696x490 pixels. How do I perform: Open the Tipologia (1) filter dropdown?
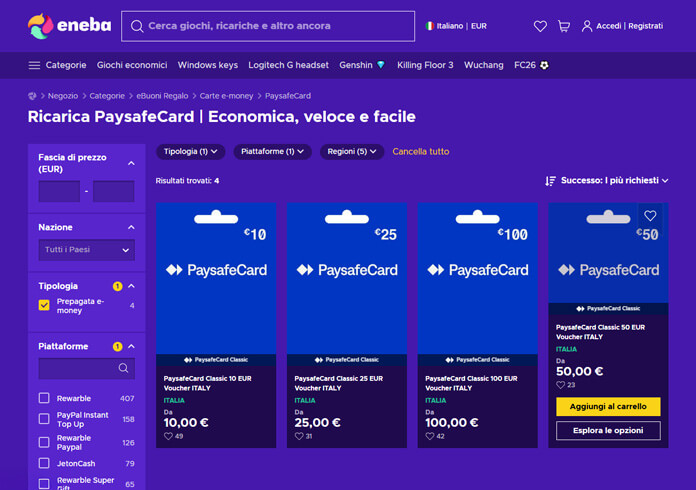[x=190, y=152]
